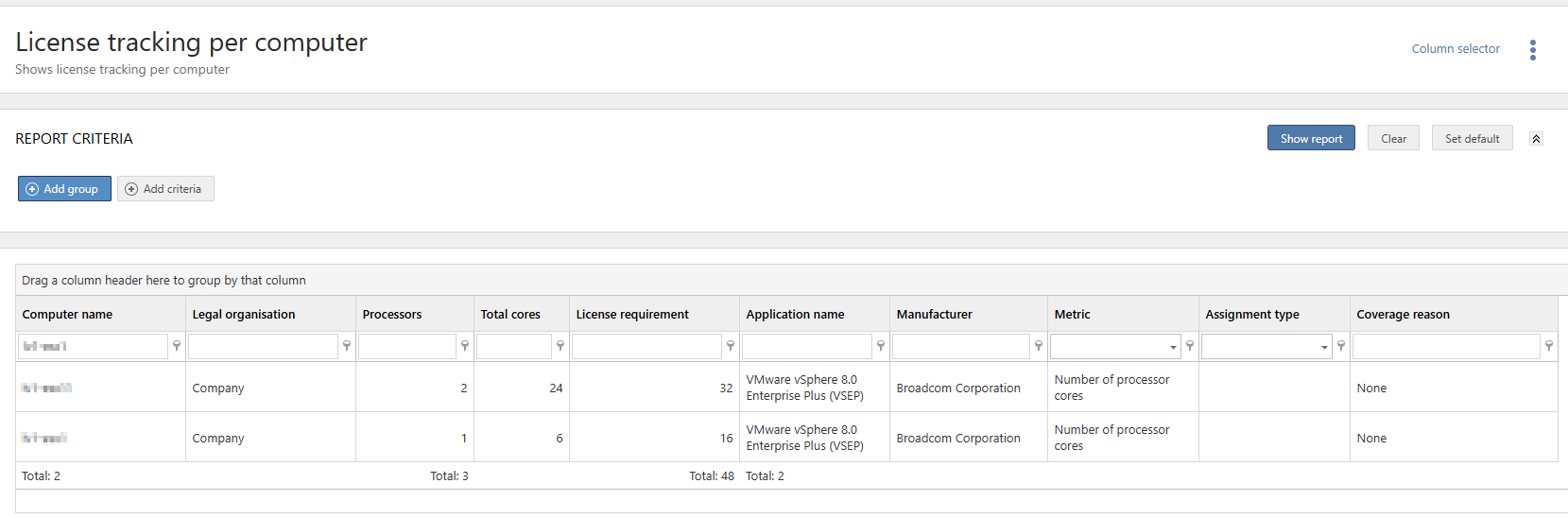Open the Column selector link
The image size is (1568, 518).
(x=1456, y=49)
